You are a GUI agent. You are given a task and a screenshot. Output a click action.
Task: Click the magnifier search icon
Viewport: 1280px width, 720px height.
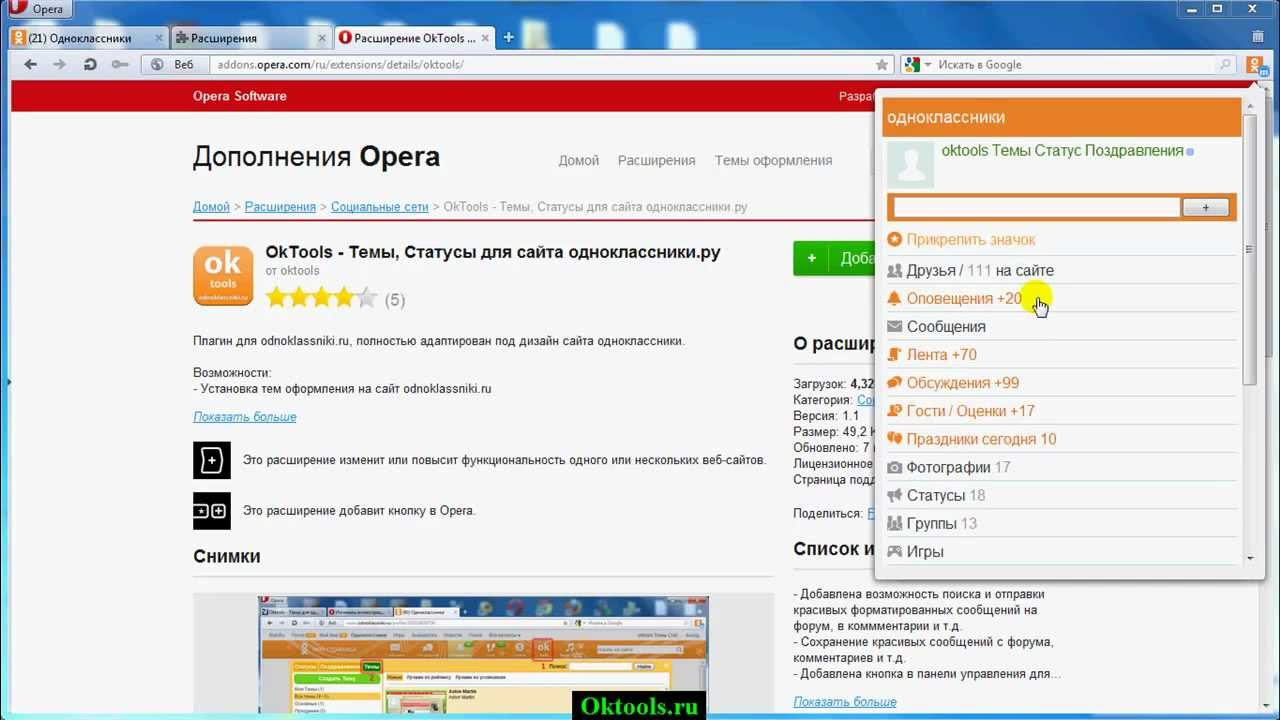point(1225,64)
